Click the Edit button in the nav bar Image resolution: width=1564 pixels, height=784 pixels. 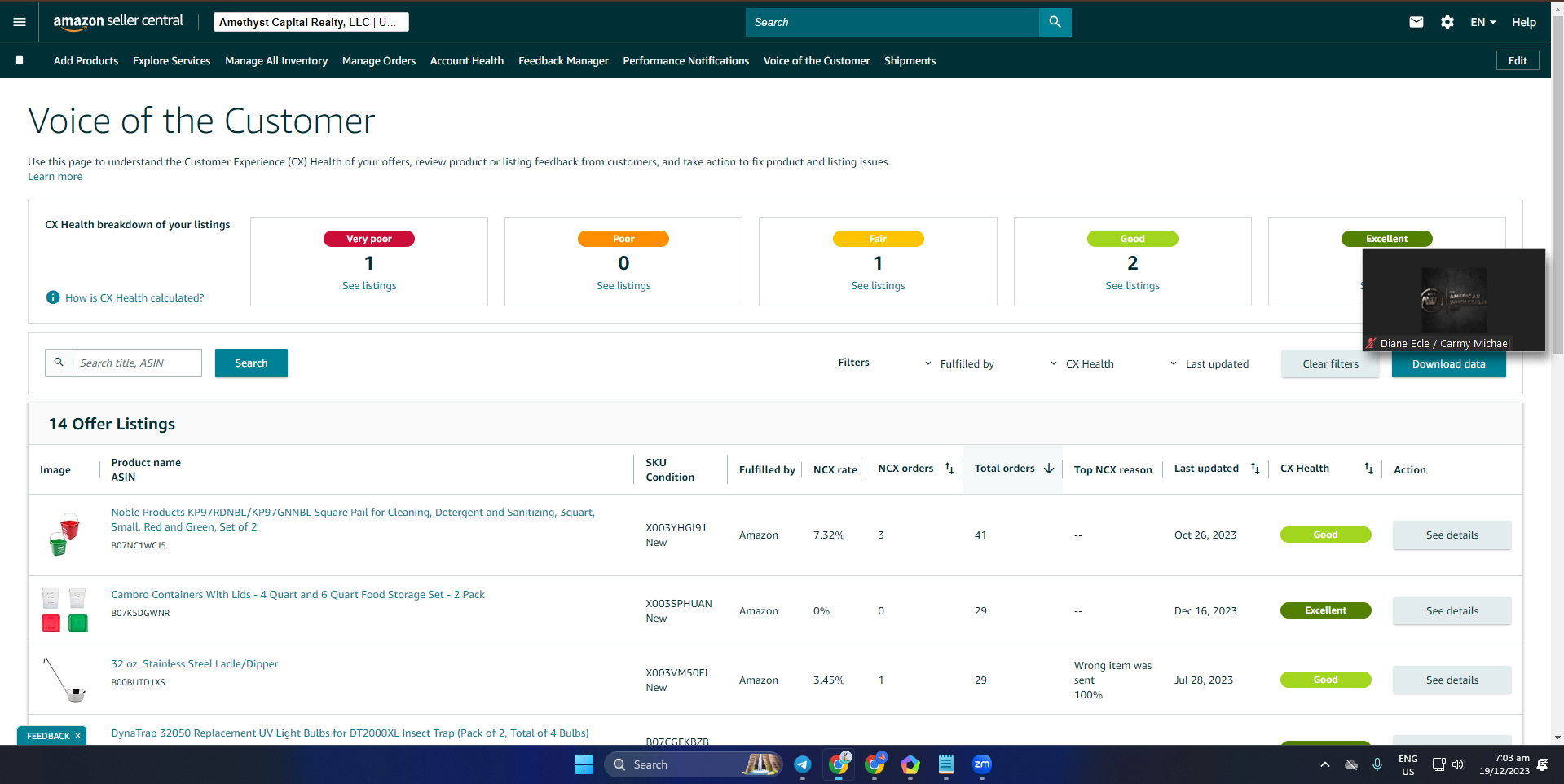coord(1518,60)
